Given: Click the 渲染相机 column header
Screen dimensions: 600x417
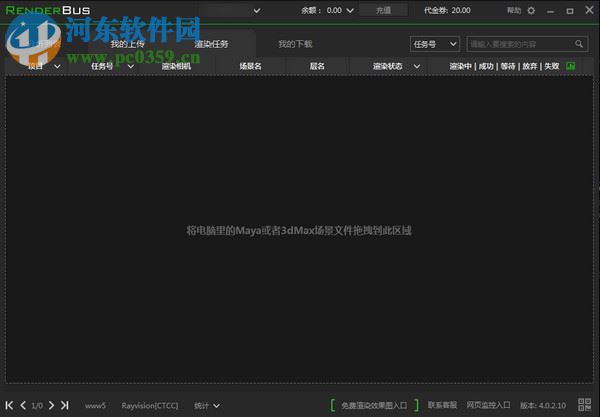Looking at the screenshot, I should 176,67.
